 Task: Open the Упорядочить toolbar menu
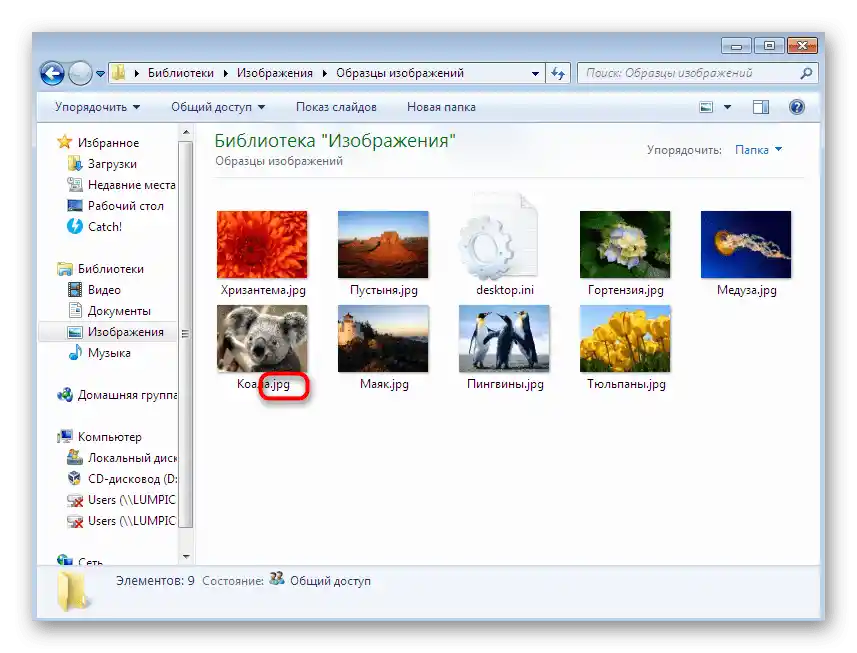coord(97,107)
